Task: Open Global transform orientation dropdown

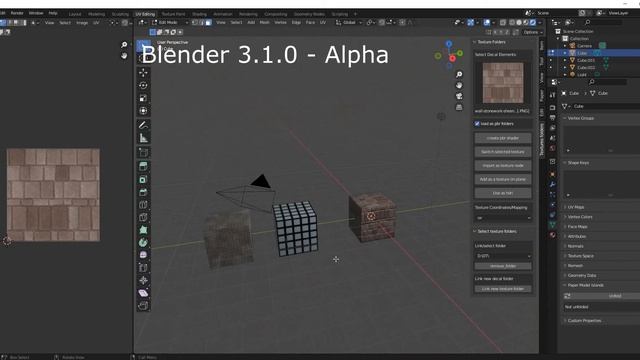Action: point(349,22)
